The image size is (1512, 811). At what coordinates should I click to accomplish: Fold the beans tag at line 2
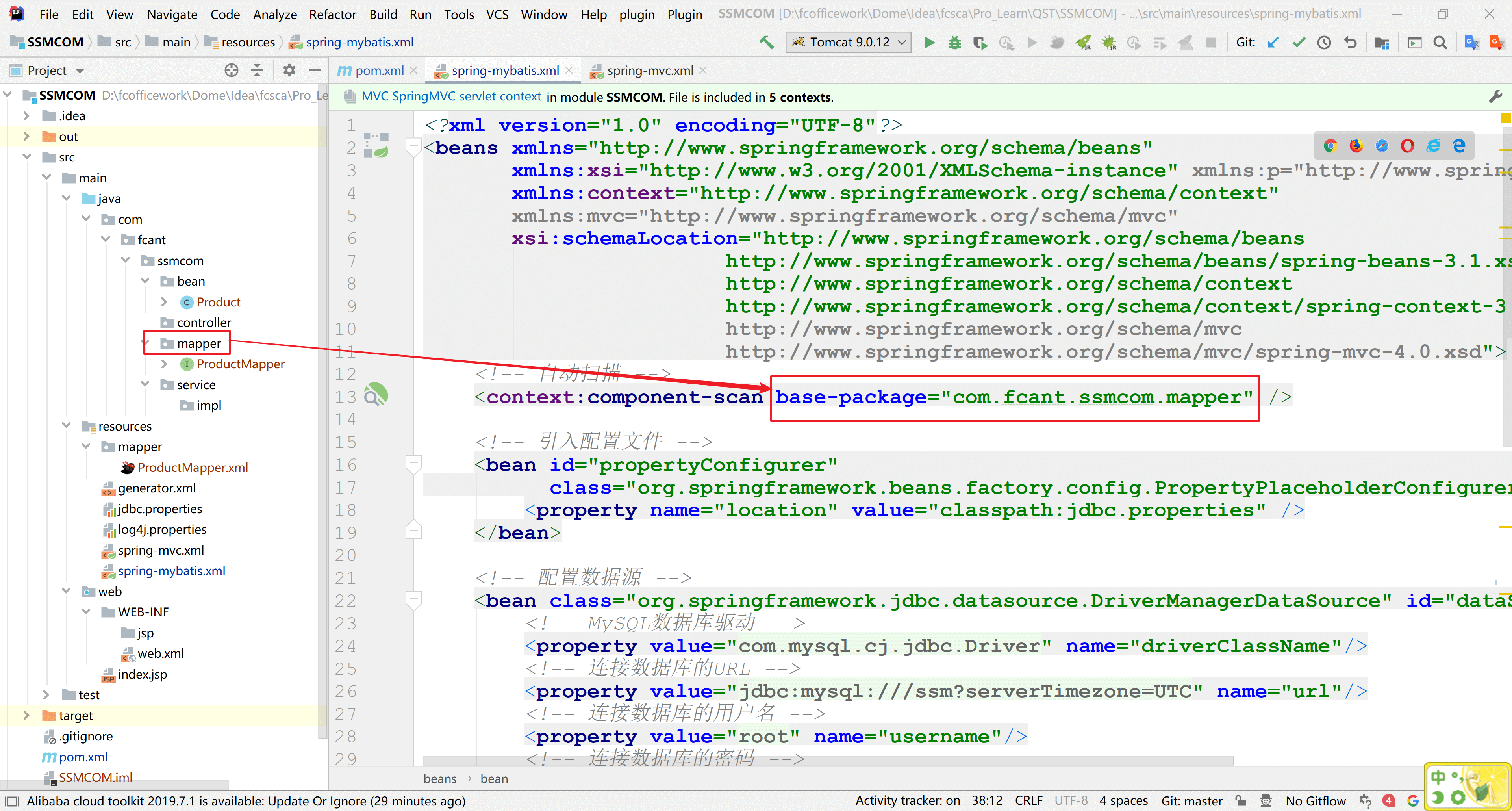coord(414,147)
